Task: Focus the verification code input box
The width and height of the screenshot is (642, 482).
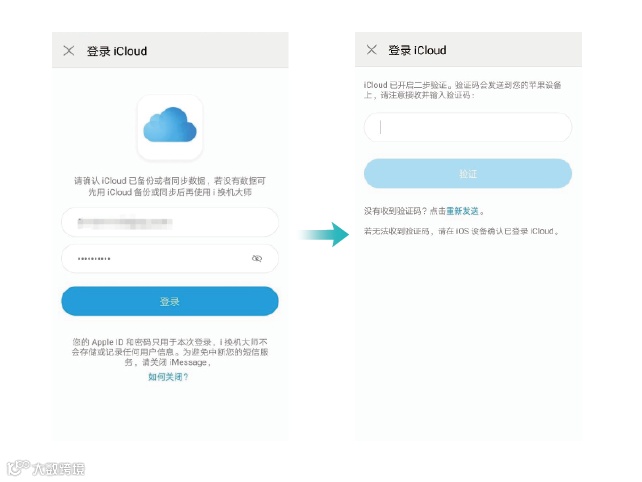Action: [x=468, y=127]
